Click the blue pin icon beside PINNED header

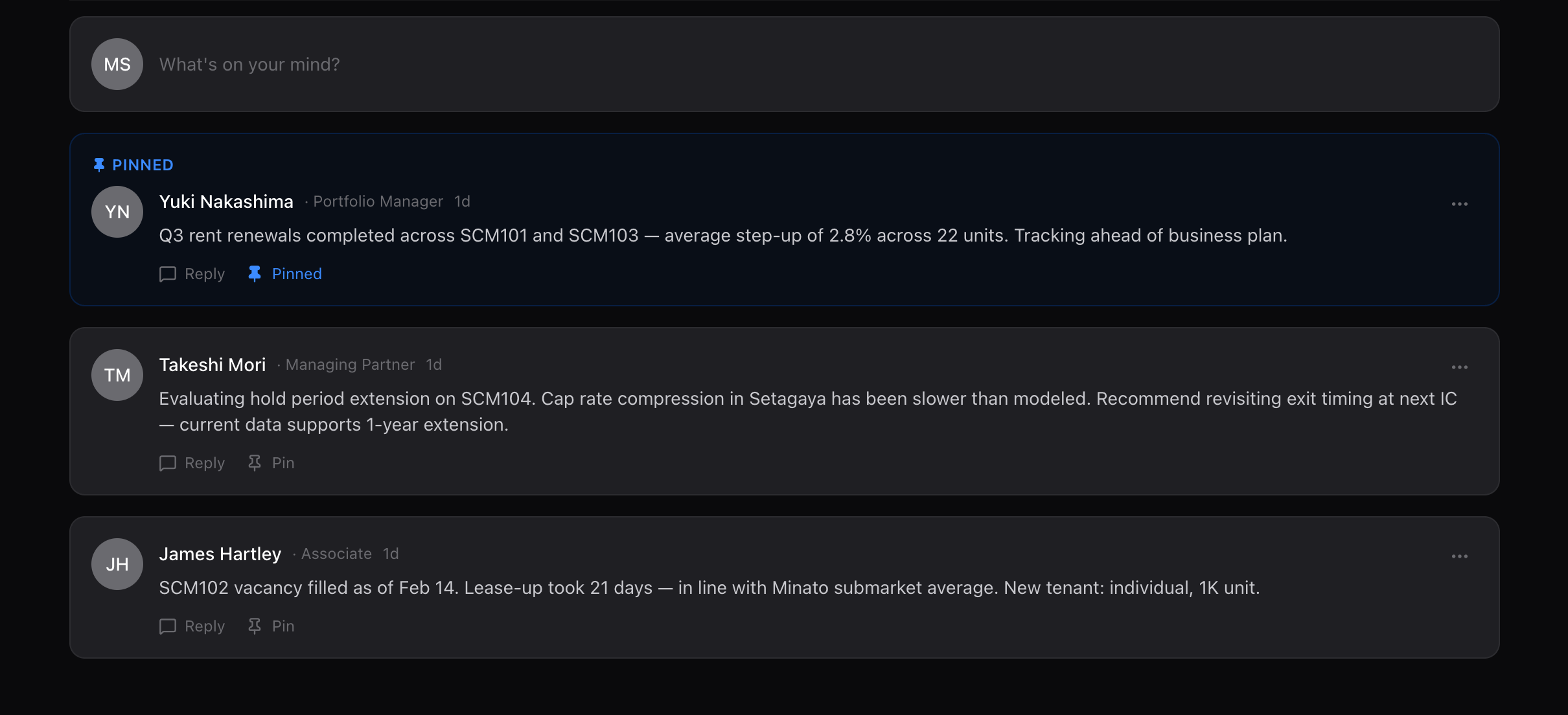click(99, 165)
